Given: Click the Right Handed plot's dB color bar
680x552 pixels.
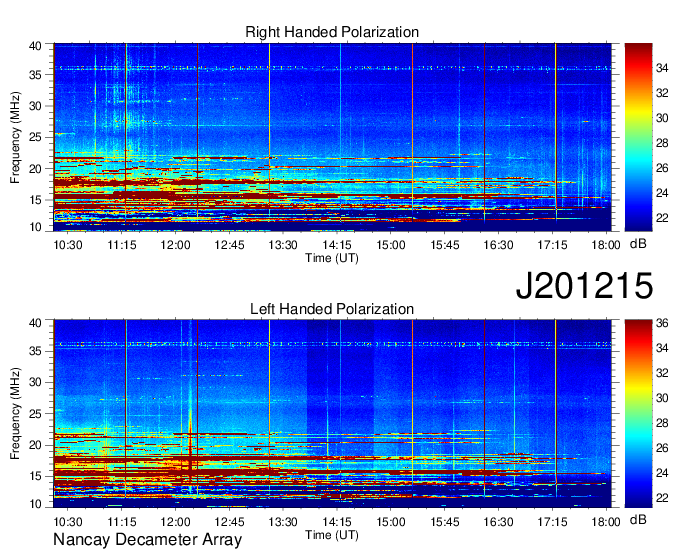Looking at the screenshot, I should [638, 137].
